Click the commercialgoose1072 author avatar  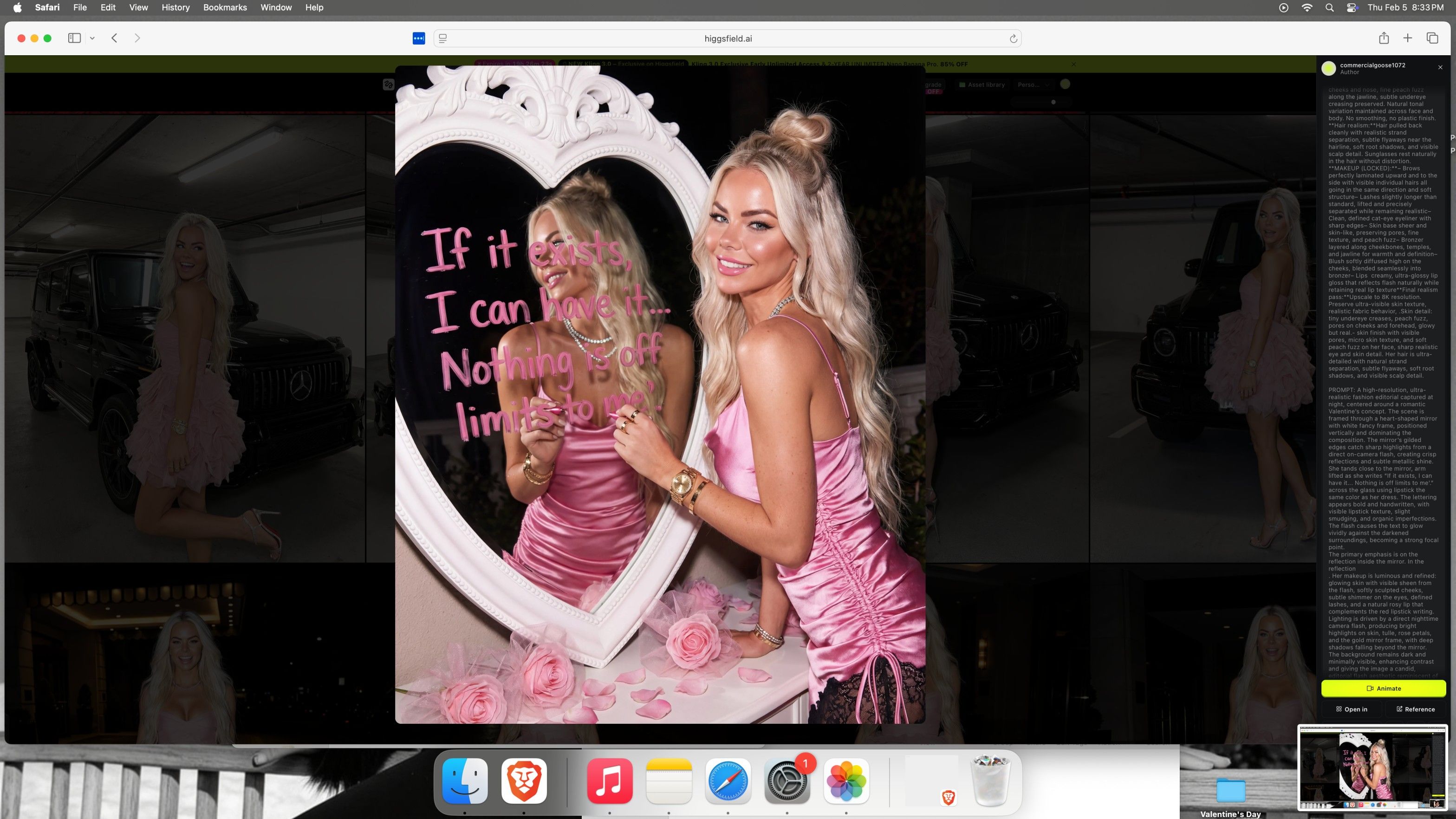click(x=1329, y=68)
